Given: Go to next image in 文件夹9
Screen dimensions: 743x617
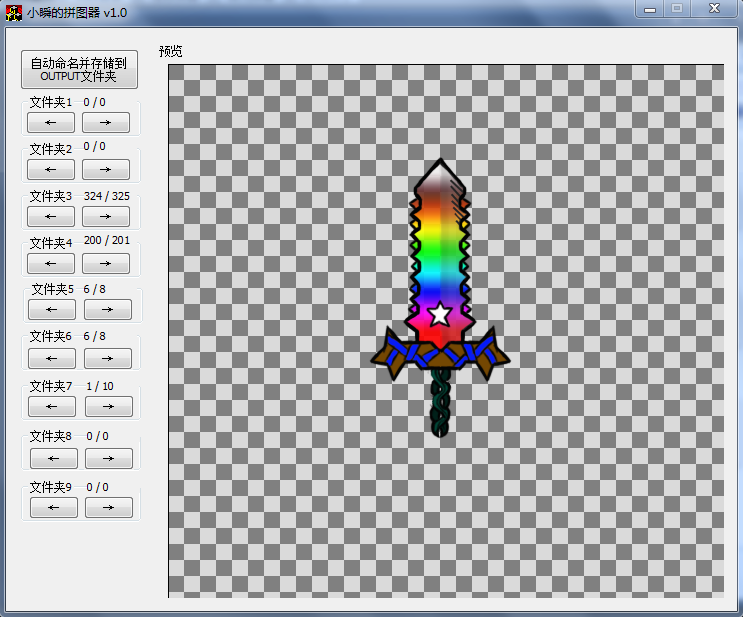Looking at the screenshot, I should tap(109, 508).
